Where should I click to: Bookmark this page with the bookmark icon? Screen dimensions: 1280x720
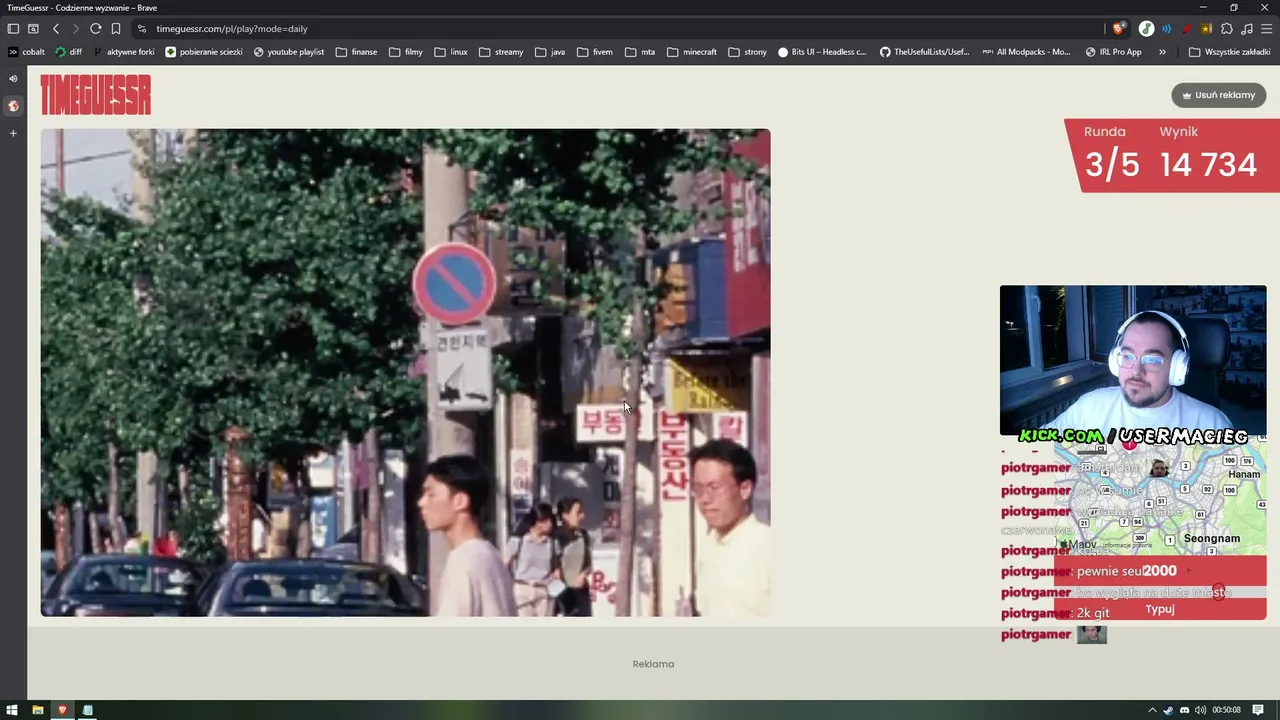point(116,29)
